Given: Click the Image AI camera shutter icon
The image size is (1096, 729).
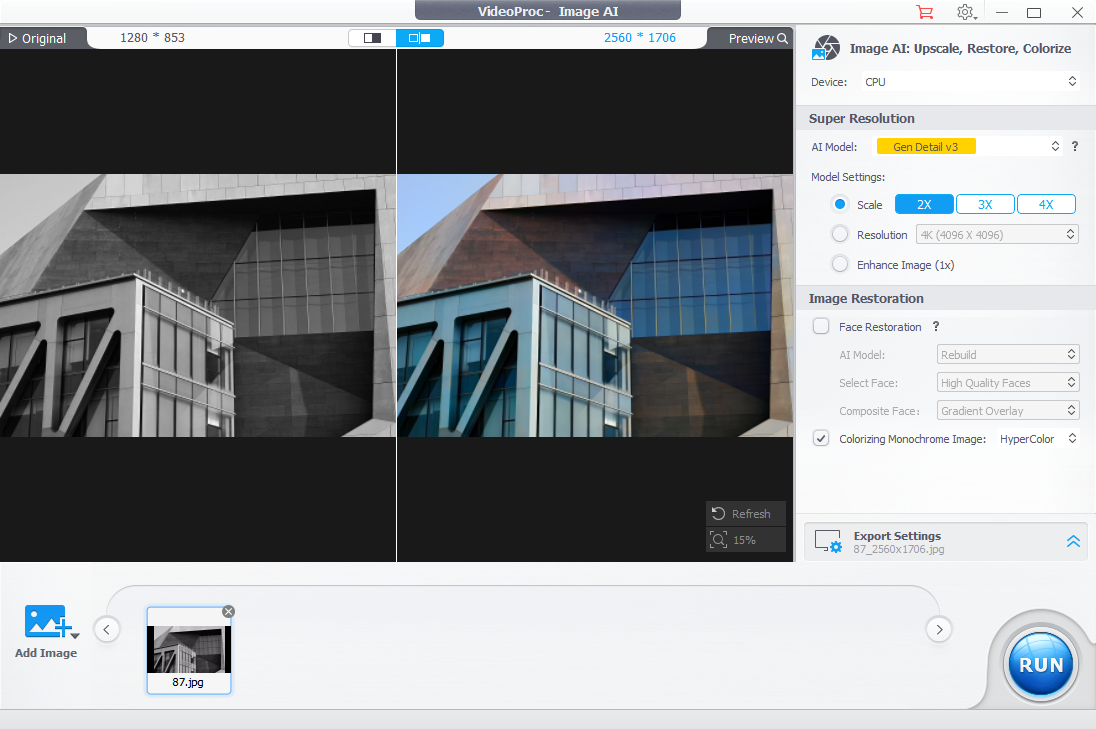Looking at the screenshot, I should [x=825, y=48].
